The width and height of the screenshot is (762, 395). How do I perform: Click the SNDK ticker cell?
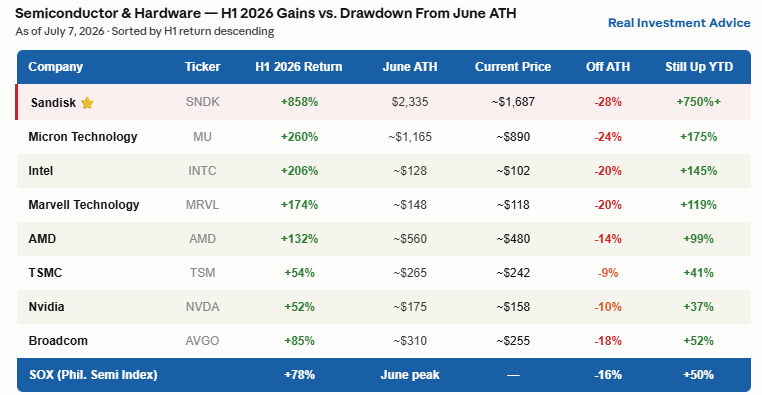(x=202, y=102)
